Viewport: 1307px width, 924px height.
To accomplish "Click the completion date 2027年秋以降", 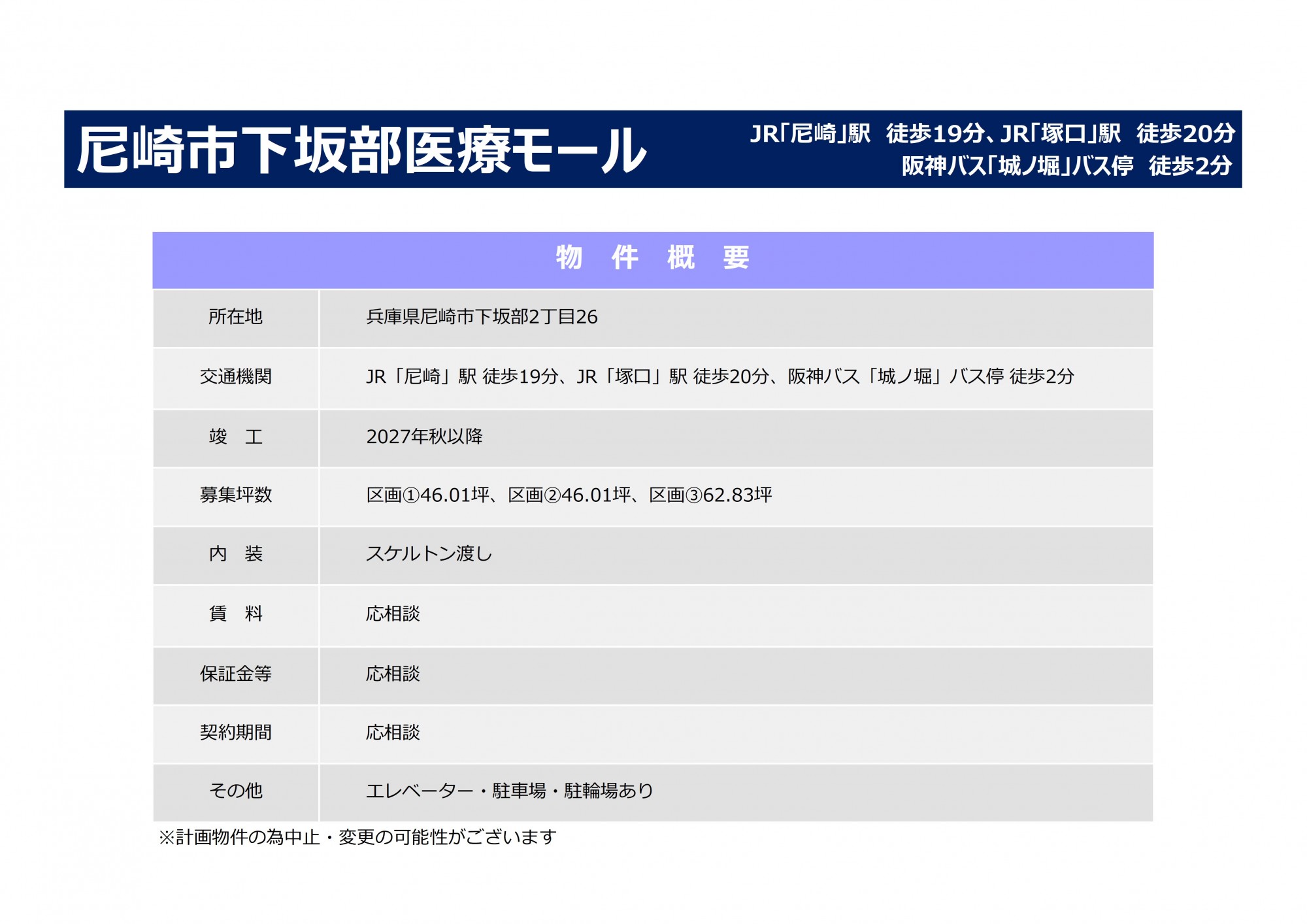I will tap(424, 437).
